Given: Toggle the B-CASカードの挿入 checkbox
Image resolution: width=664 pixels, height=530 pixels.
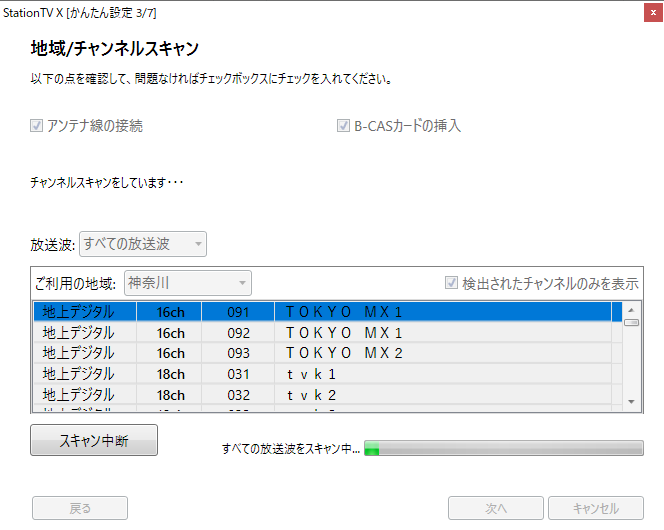Looking at the screenshot, I should [x=343, y=126].
